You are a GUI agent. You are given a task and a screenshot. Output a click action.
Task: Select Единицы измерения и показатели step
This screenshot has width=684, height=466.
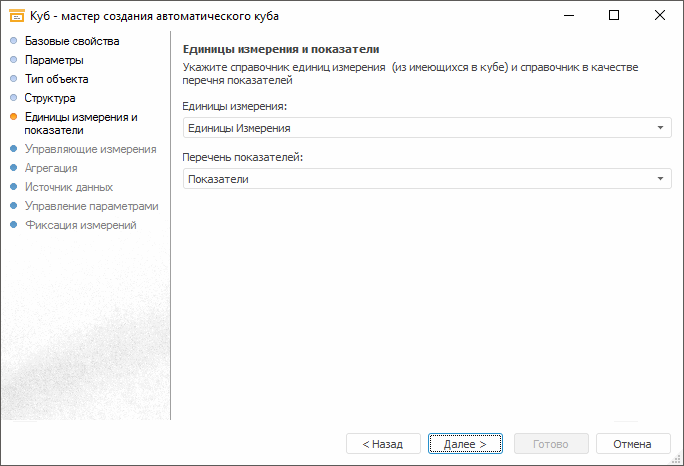pos(80,123)
